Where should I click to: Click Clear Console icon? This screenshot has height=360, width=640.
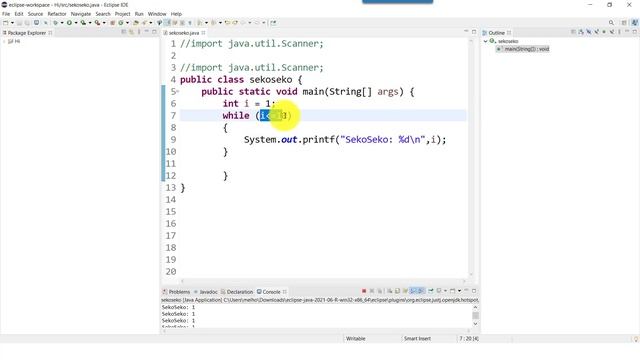coord(390,291)
